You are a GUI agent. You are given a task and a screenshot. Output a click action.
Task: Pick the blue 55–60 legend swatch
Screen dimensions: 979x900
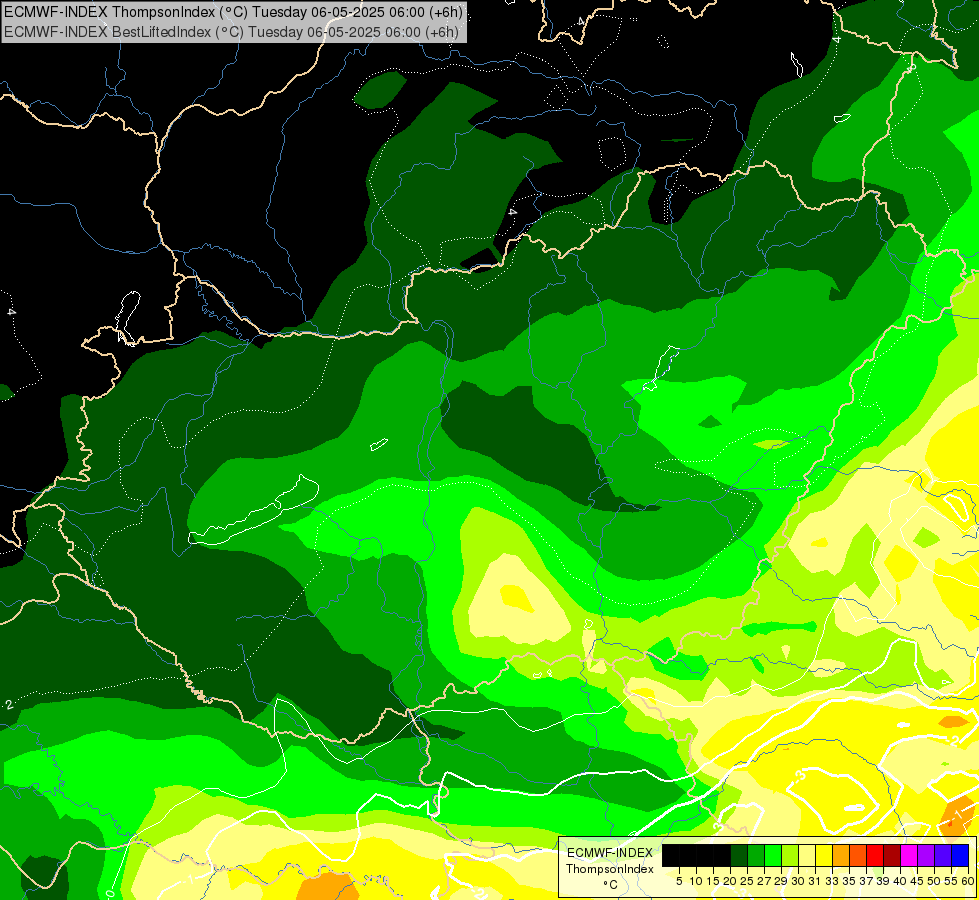coord(960,855)
